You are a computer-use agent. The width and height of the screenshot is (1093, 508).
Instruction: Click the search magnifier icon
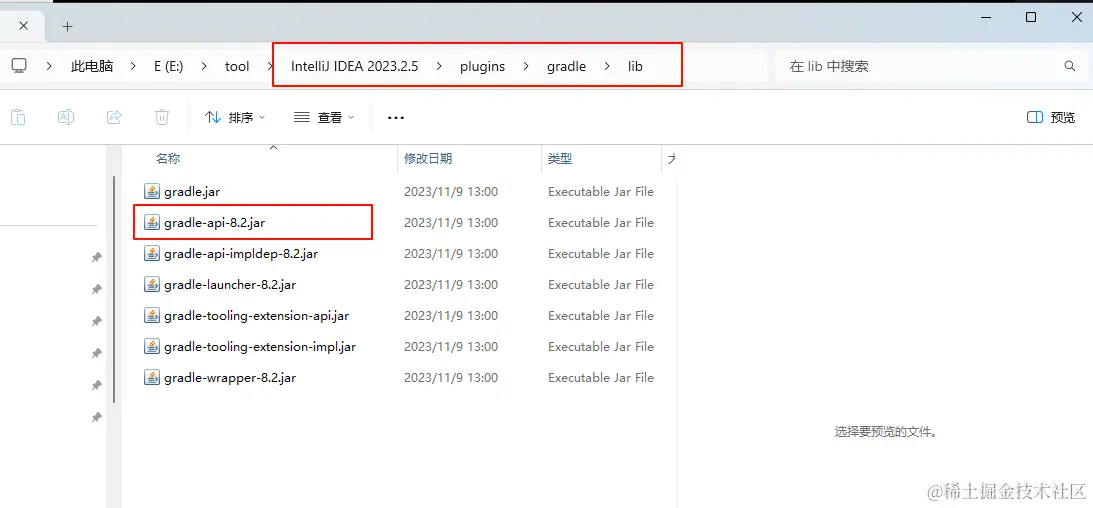(x=1070, y=66)
